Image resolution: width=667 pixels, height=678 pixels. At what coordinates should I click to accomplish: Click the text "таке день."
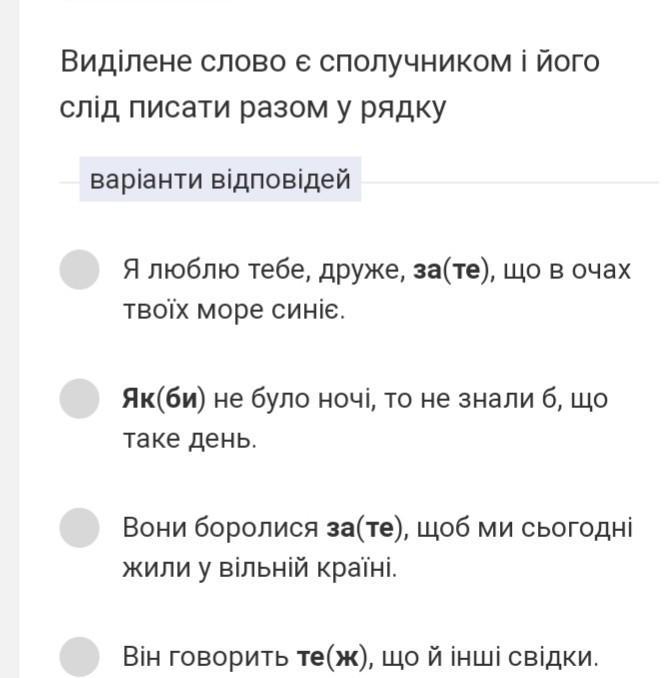tap(190, 439)
